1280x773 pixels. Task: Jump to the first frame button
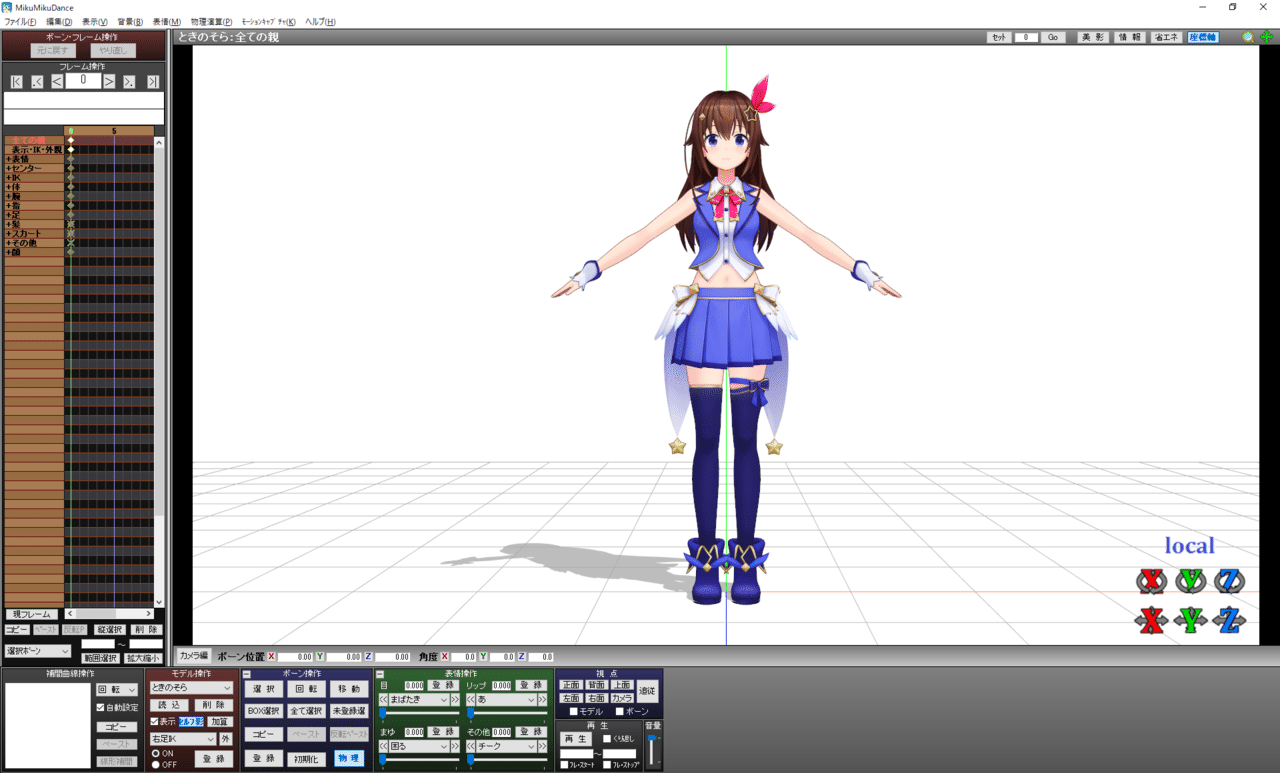17,82
